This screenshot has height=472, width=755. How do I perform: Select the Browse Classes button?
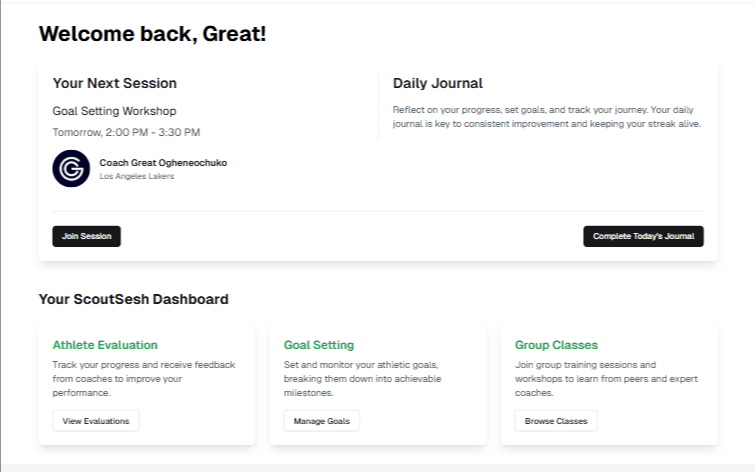(556, 421)
